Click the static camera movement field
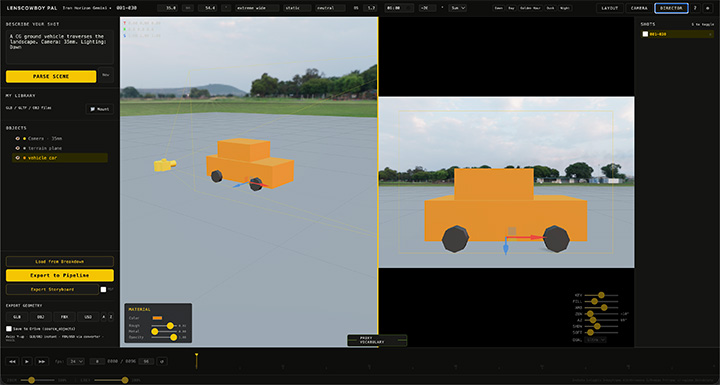The width and height of the screenshot is (720, 385). (x=297, y=8)
